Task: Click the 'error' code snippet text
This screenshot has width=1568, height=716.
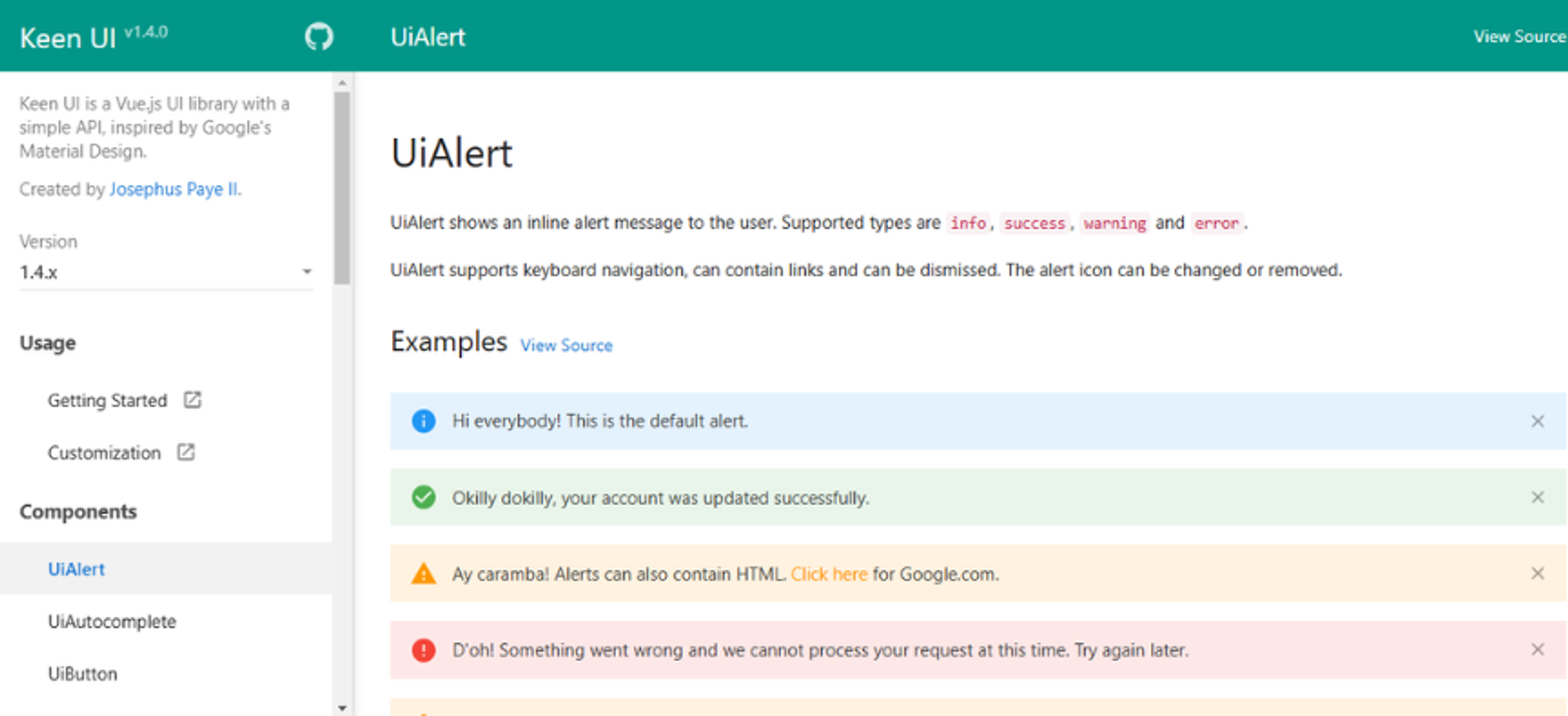Action: coord(1217,223)
